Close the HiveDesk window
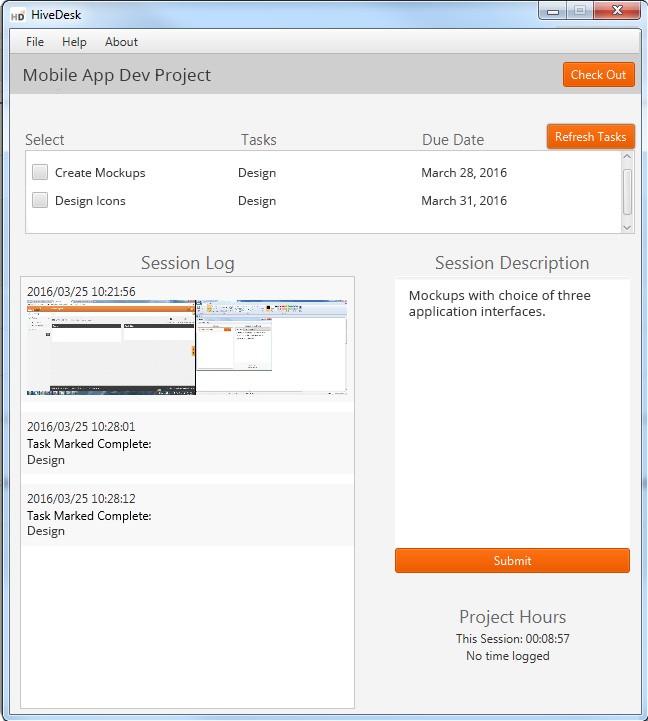 click(x=617, y=11)
